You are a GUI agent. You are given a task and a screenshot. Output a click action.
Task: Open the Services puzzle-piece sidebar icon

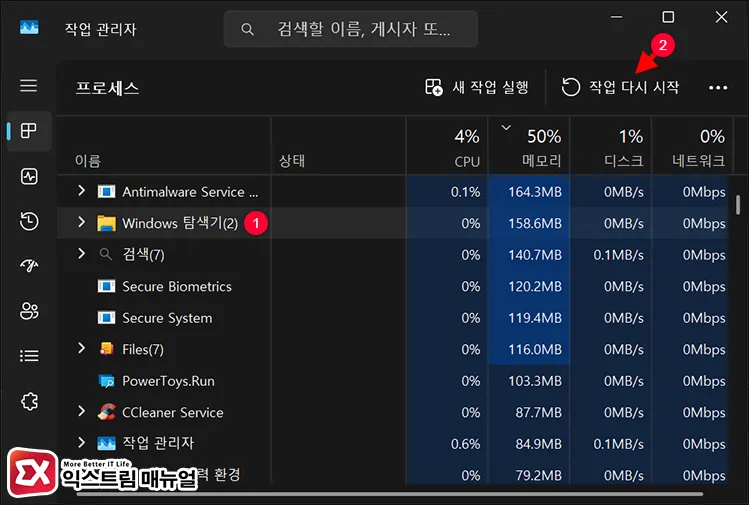[x=29, y=401]
